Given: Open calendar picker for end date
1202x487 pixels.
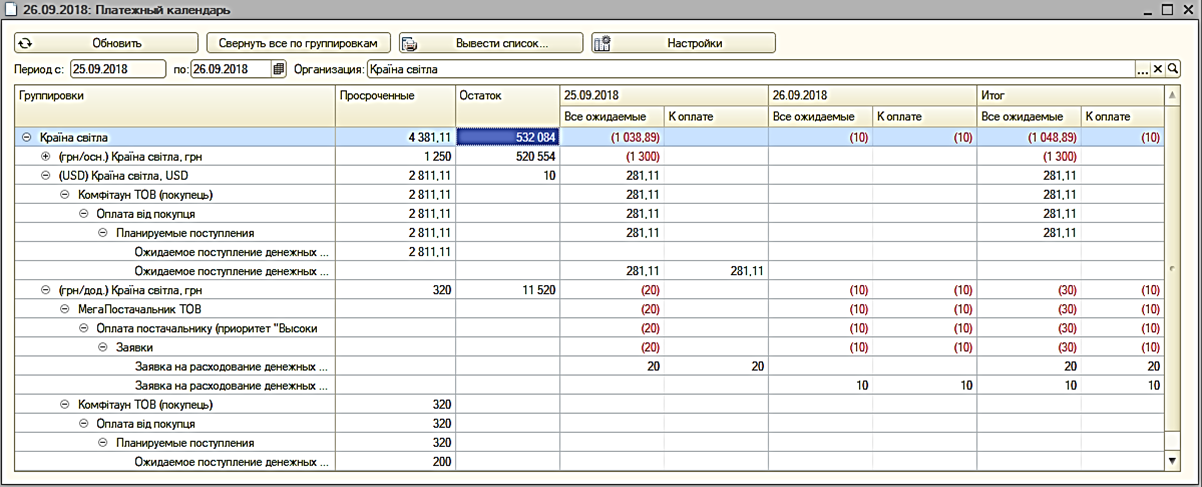Looking at the screenshot, I should click(279, 69).
